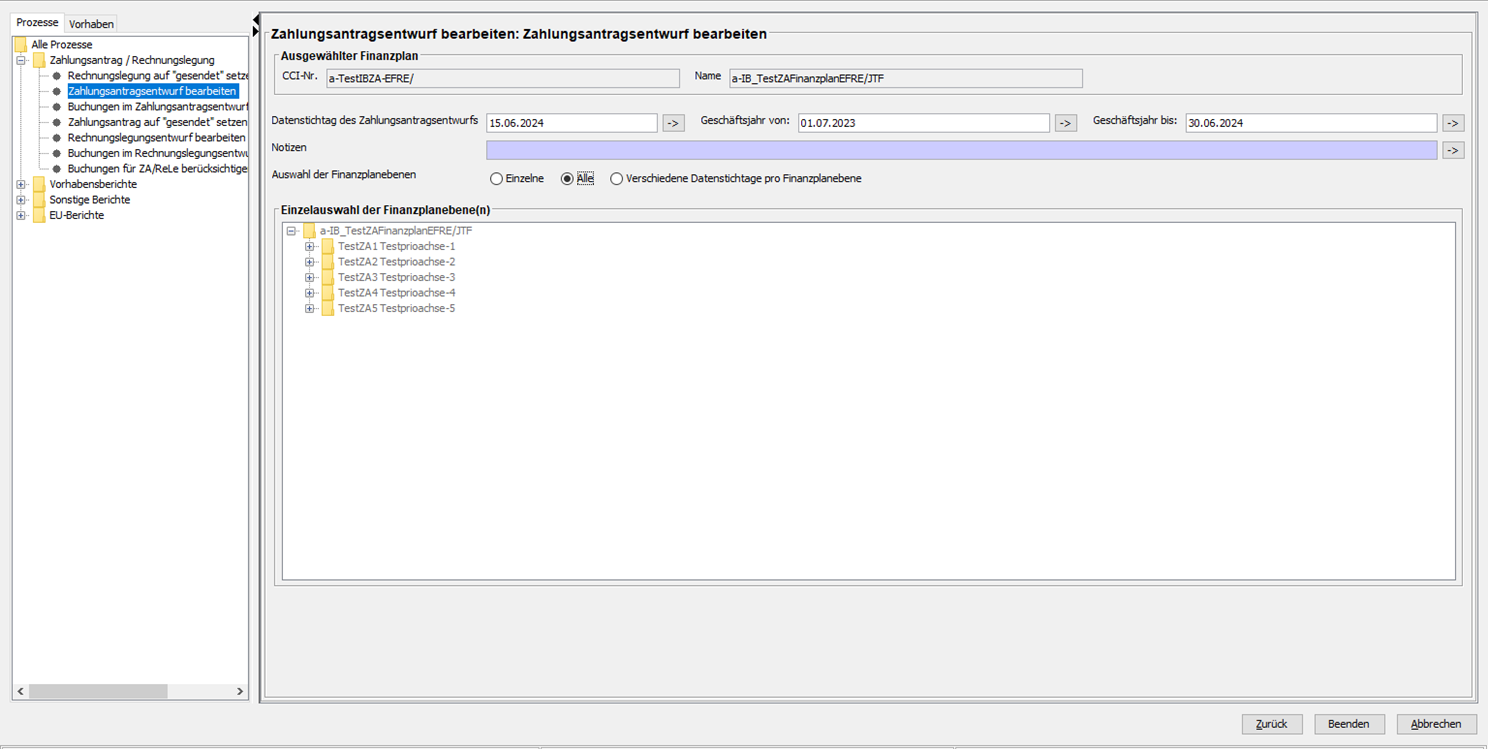The image size is (1488, 749).
Task: Click arrow button next to Datenstichtag field
Action: click(673, 123)
